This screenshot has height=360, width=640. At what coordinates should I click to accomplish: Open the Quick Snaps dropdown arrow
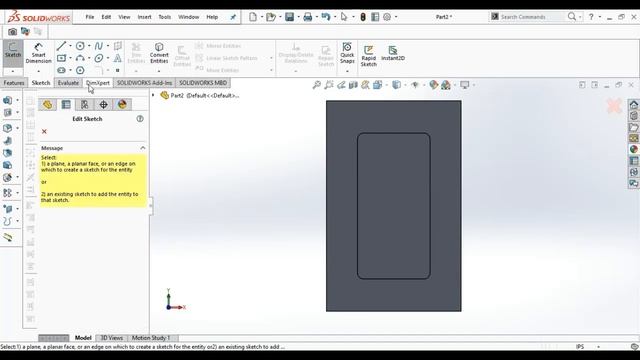[x=347, y=71]
